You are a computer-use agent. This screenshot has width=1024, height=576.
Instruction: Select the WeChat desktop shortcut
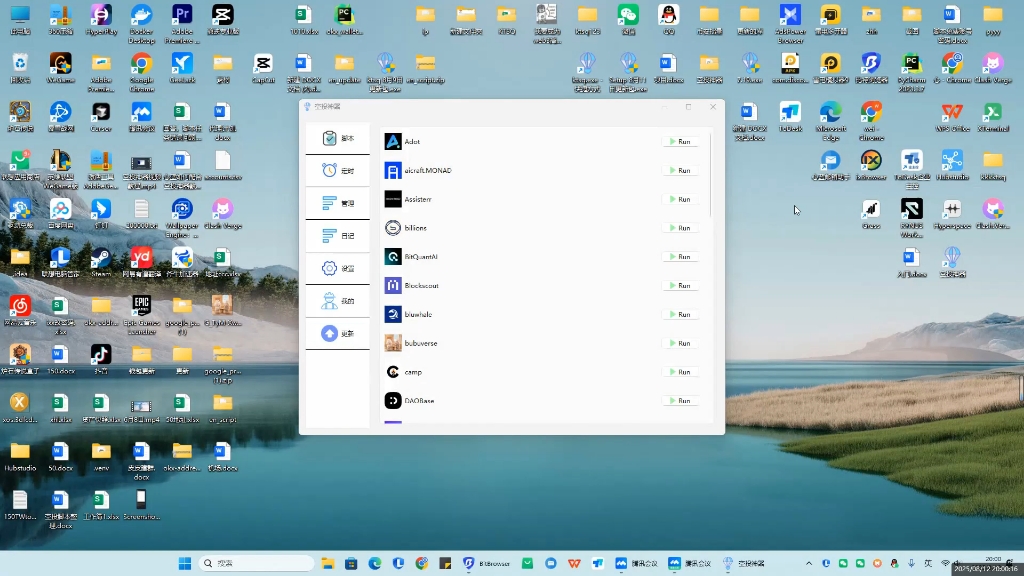click(628, 20)
